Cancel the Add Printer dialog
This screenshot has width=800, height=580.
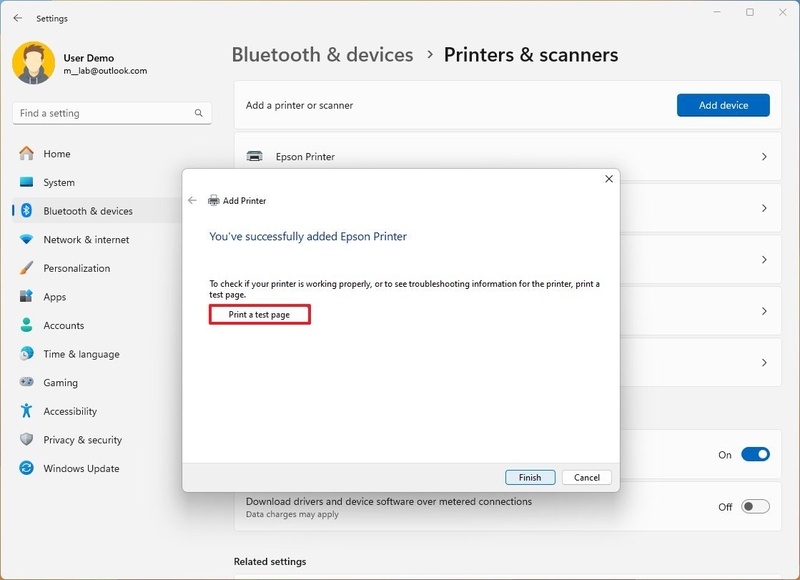587,477
